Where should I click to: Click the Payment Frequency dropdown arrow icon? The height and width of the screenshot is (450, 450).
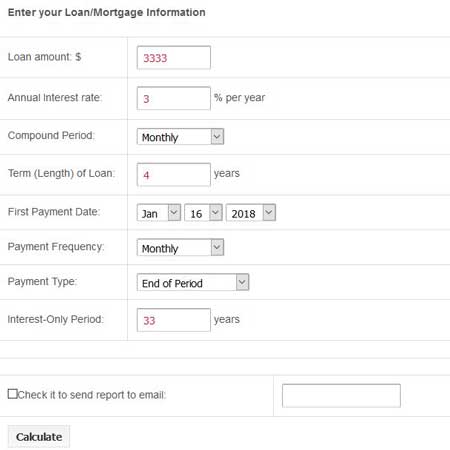(217, 248)
